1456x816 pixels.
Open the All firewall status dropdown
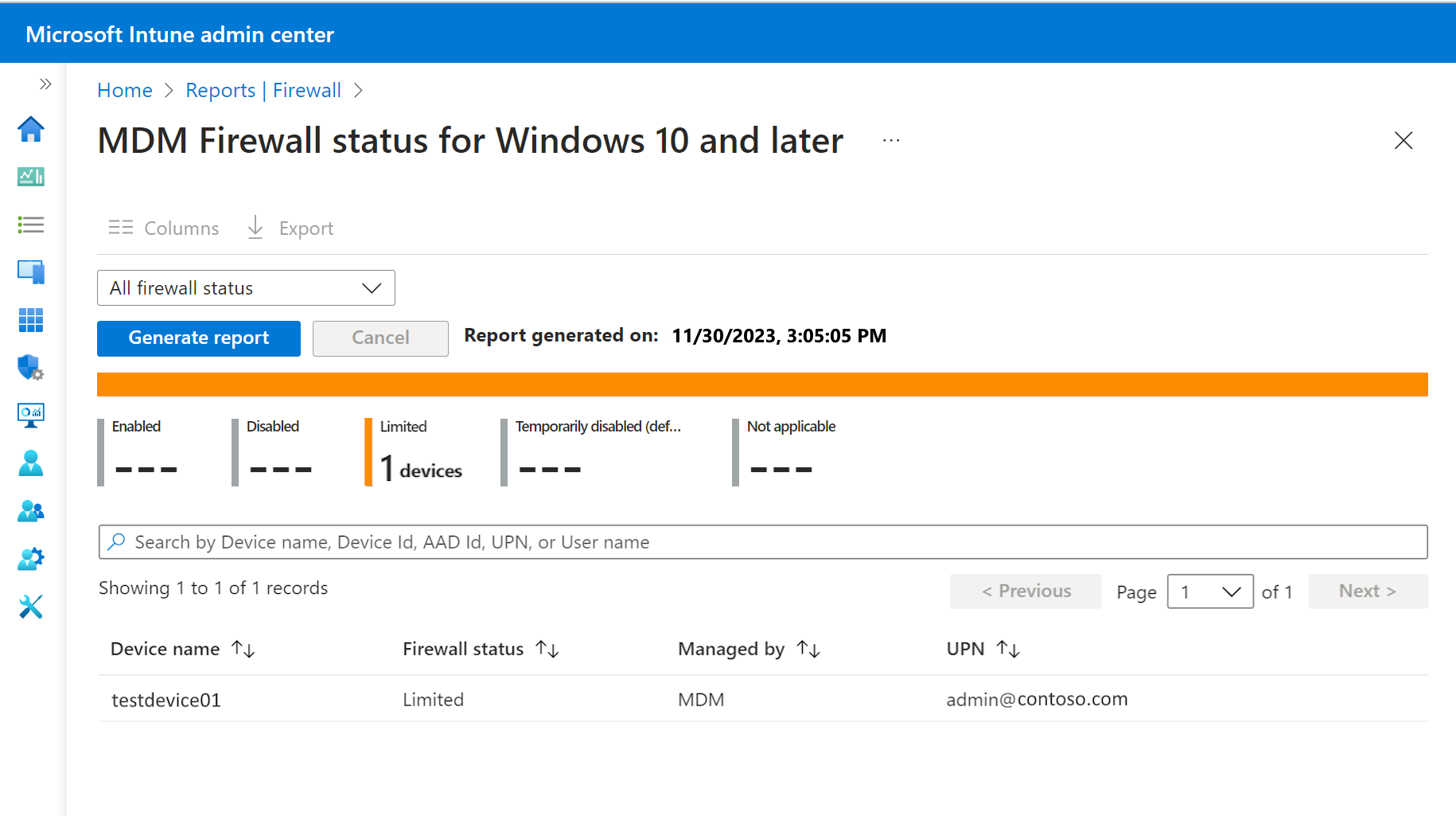tap(245, 287)
